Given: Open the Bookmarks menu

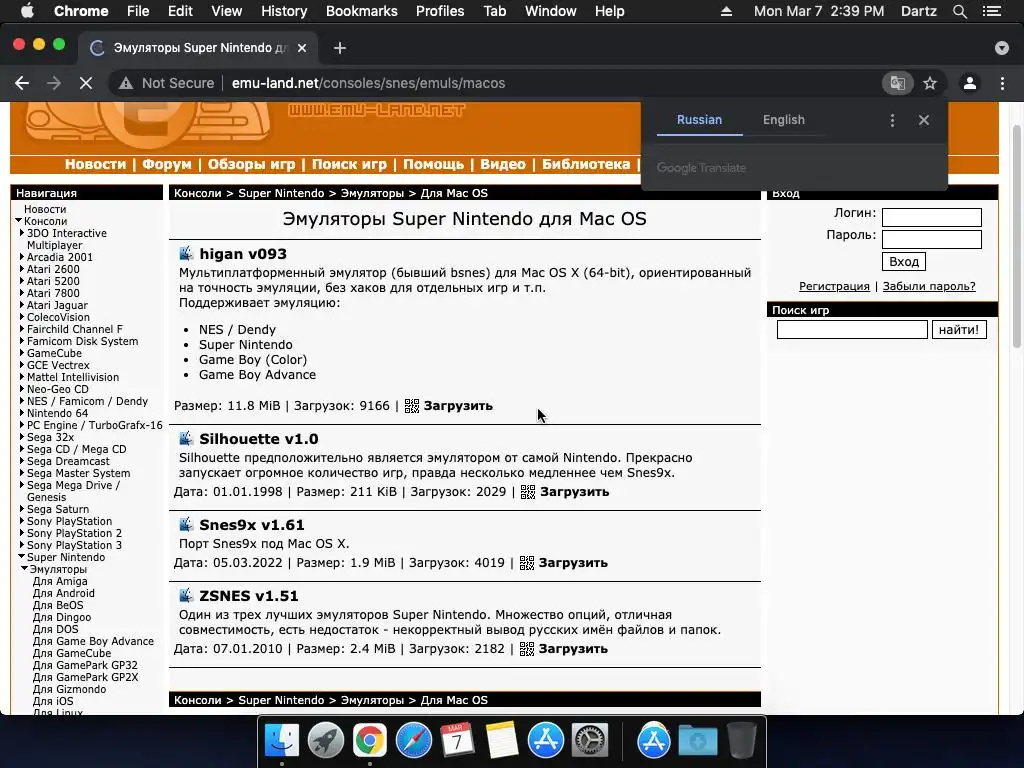Looking at the screenshot, I should tap(361, 11).
